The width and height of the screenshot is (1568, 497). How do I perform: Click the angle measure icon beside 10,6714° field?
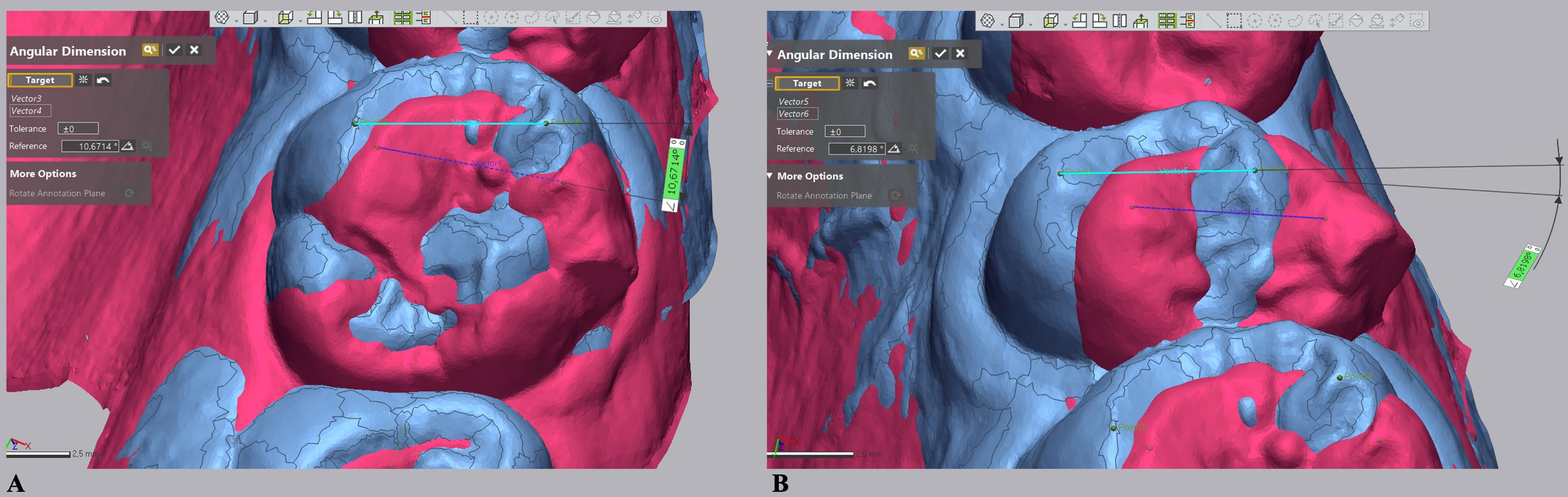click(127, 146)
